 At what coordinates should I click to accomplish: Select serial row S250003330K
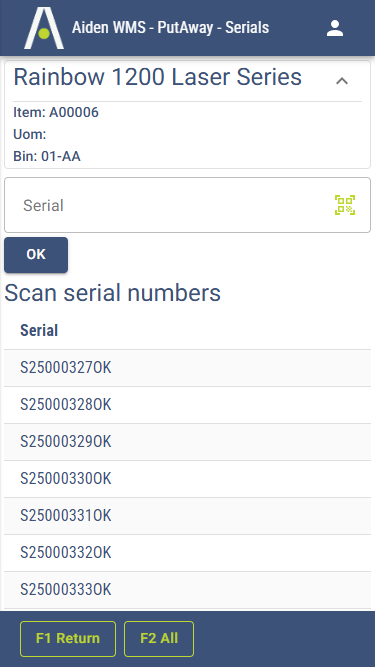tap(188, 590)
